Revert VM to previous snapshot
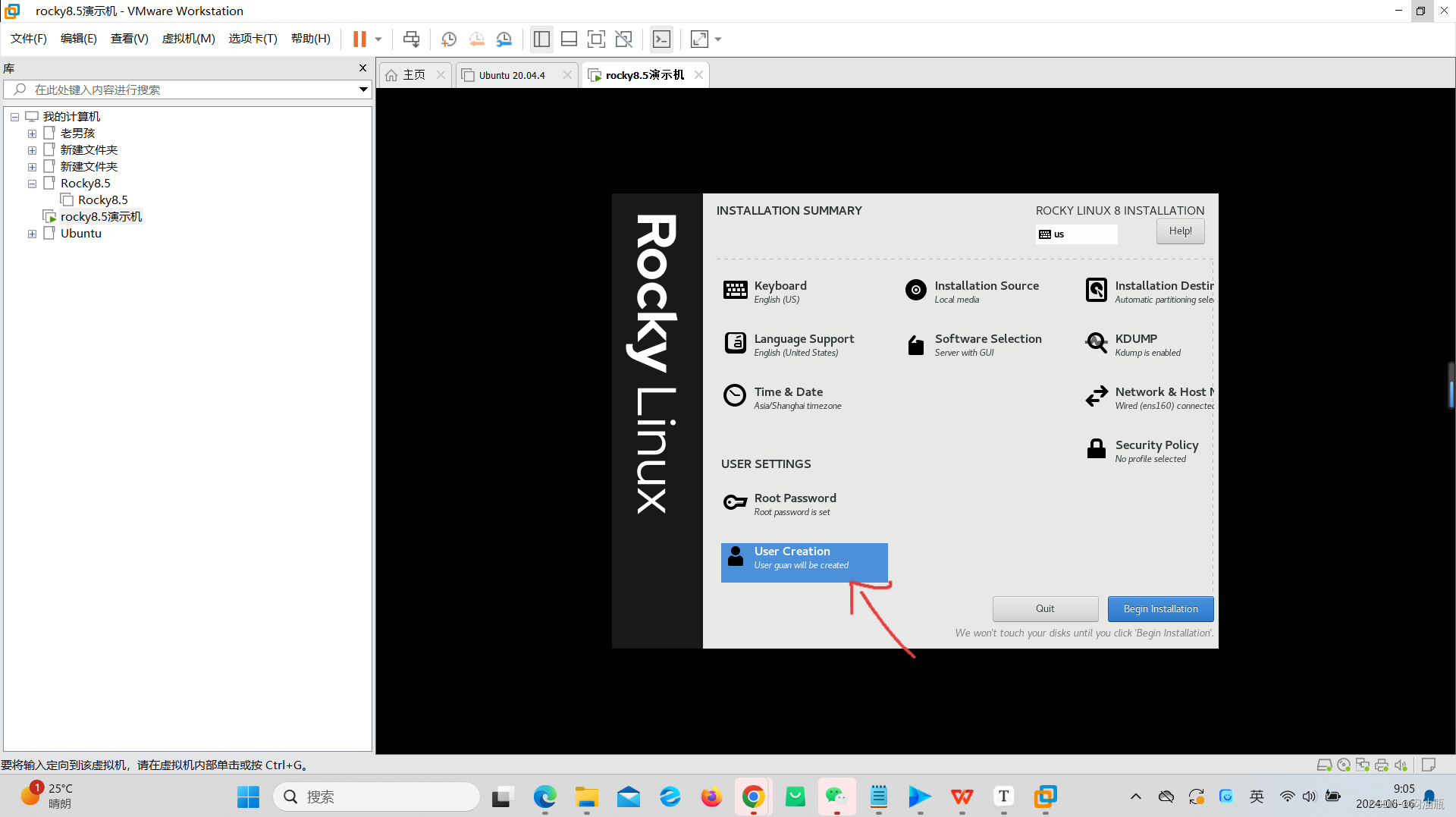 tap(476, 39)
